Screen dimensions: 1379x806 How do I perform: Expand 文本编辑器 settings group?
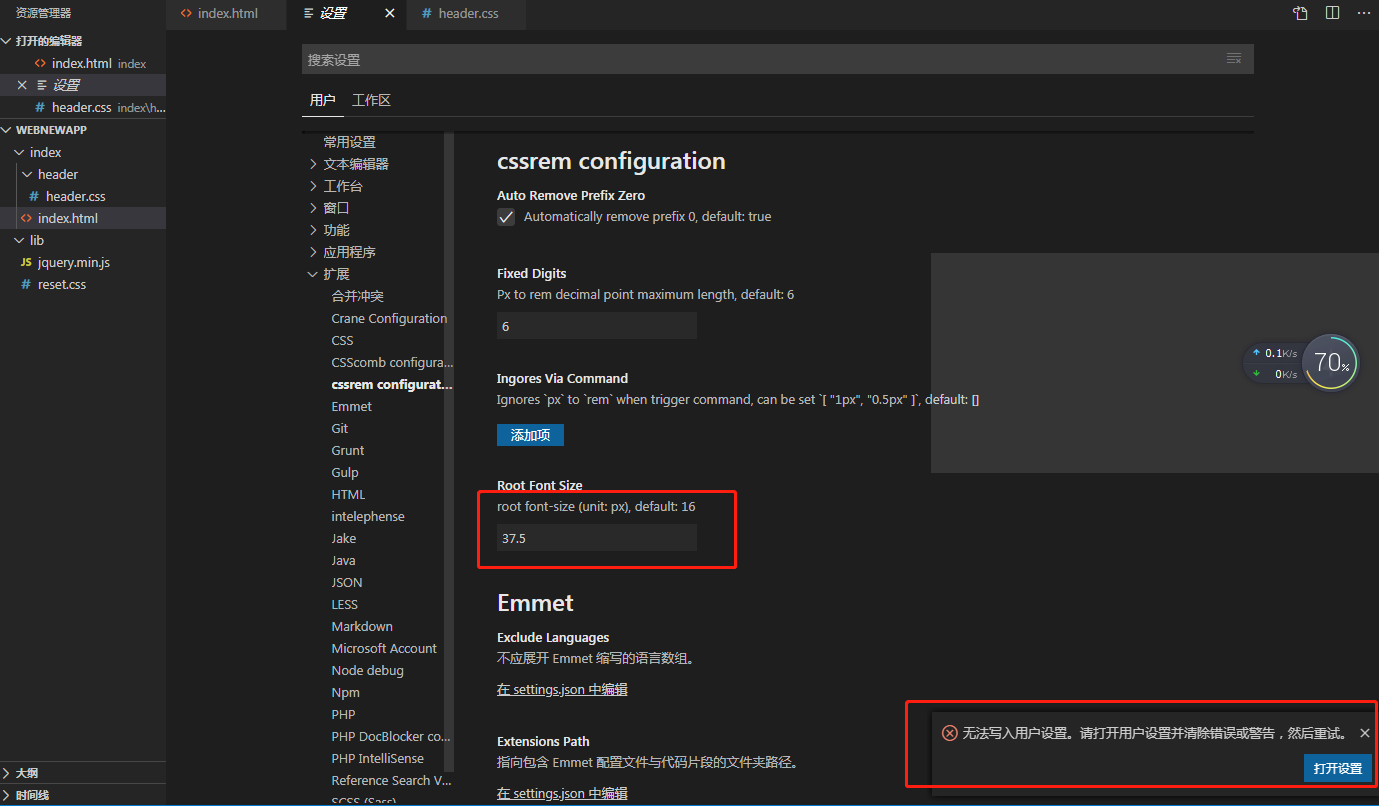click(x=313, y=164)
